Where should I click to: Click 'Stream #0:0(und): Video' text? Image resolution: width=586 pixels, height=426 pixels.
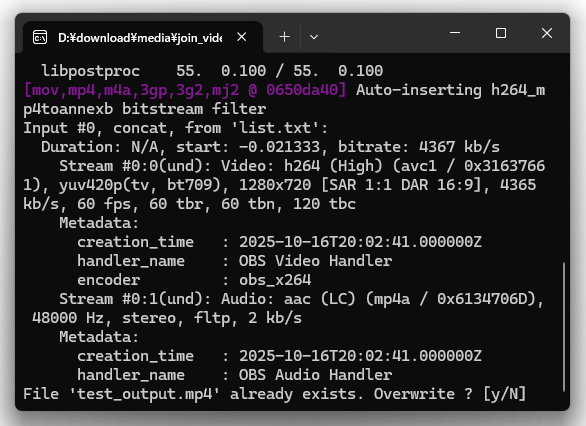click(167, 166)
